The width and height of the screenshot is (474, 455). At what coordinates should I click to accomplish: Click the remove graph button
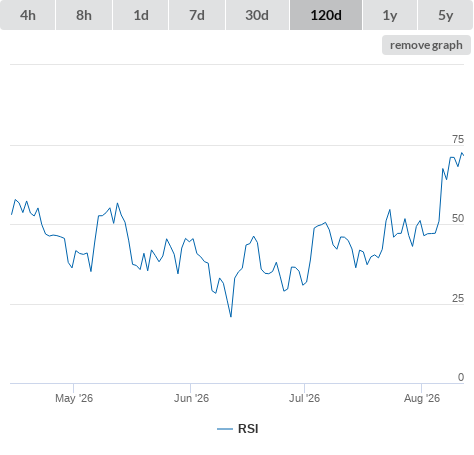pyautogui.click(x=426, y=45)
